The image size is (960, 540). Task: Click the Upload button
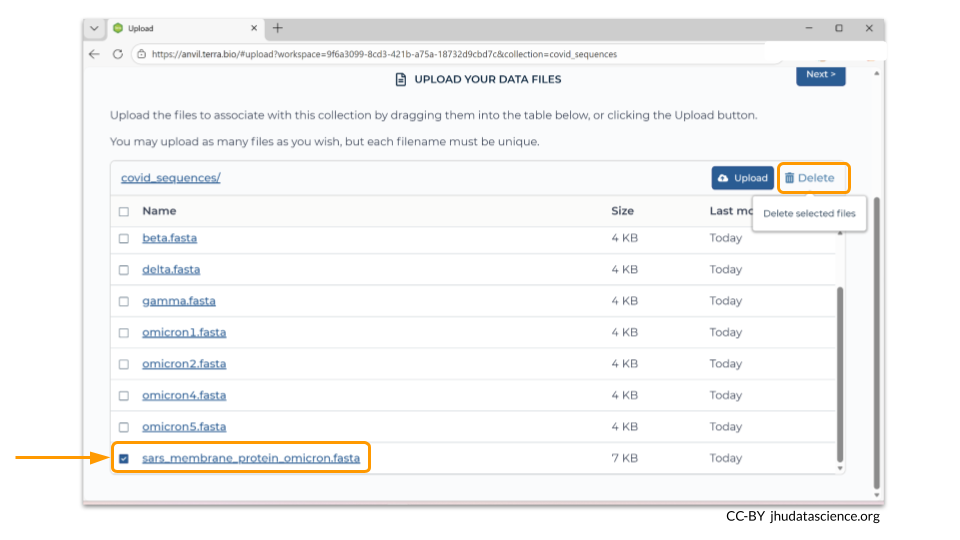742,178
